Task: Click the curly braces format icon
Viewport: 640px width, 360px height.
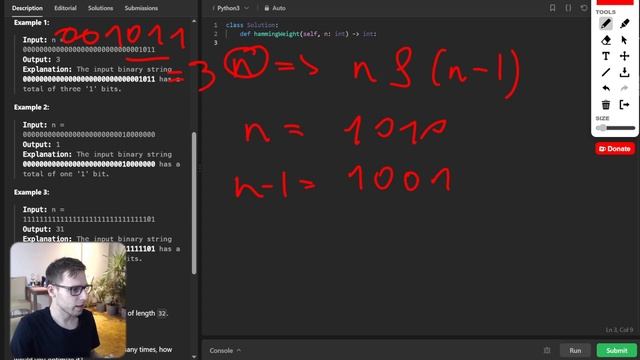Action: (568, 8)
